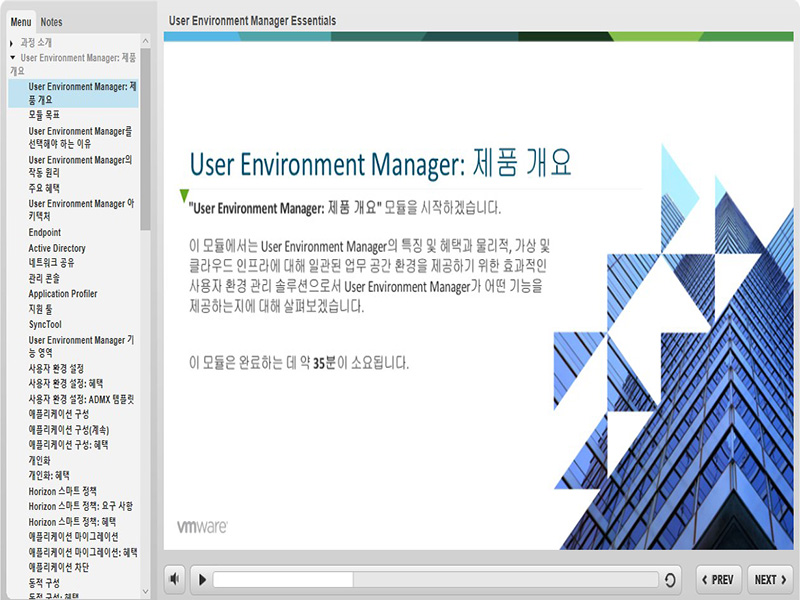Image resolution: width=800 pixels, height=600 pixels.
Task: Advance to the next slide with NEXT
Action: click(770, 580)
